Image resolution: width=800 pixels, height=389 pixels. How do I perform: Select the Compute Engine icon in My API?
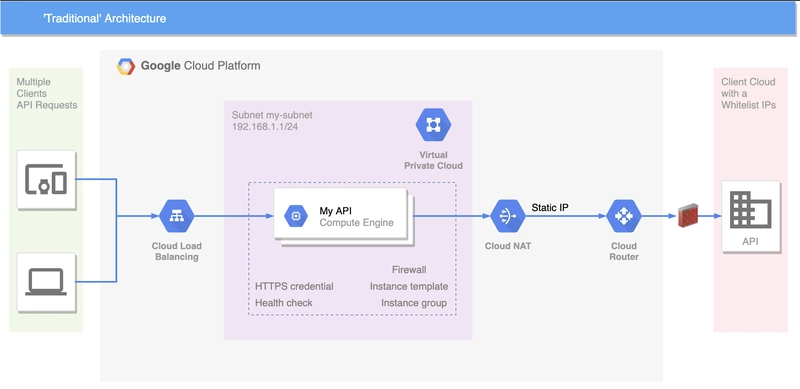coord(296,216)
